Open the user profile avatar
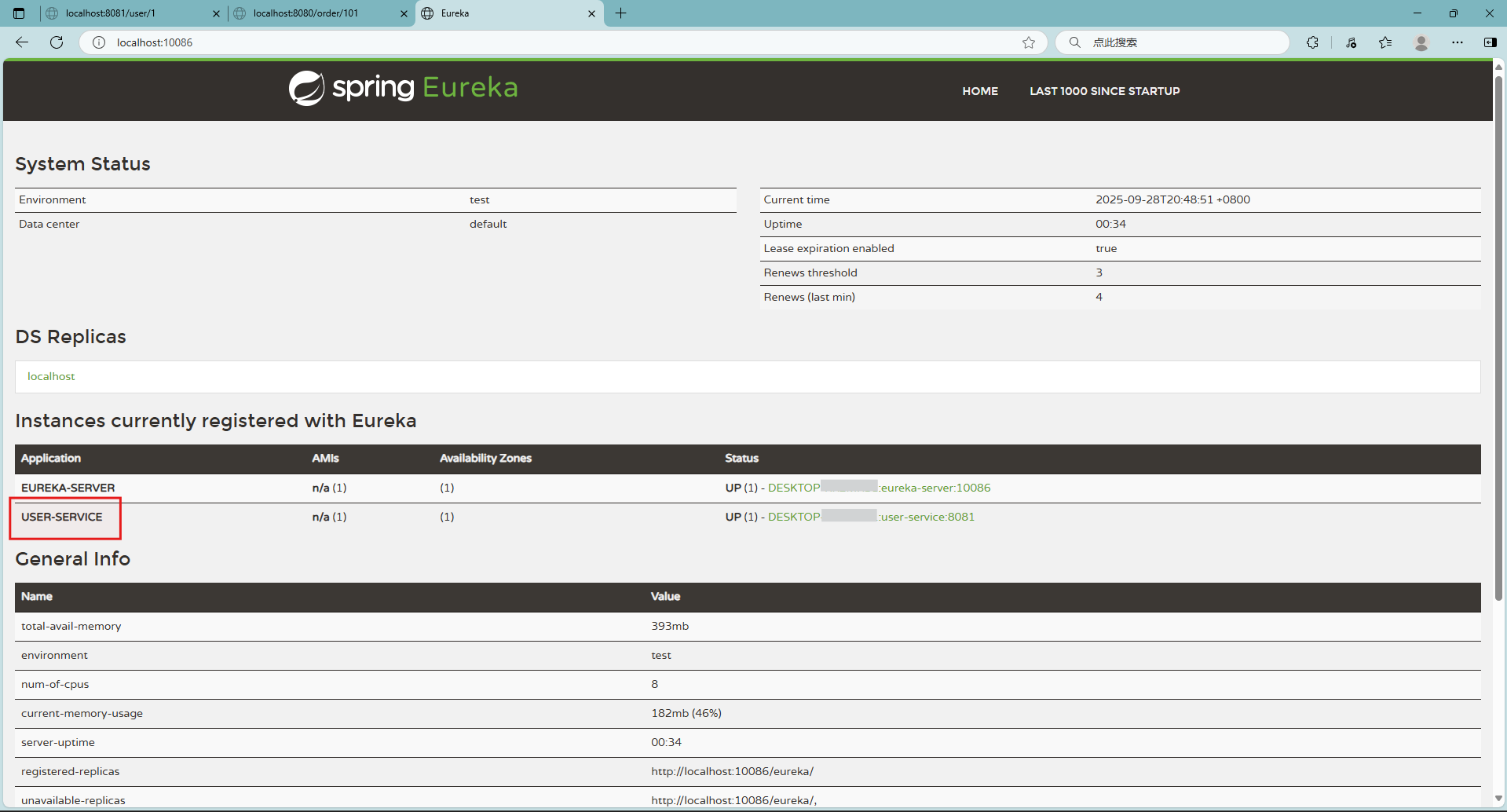Screen dimensions: 1507x812 pos(1421,42)
